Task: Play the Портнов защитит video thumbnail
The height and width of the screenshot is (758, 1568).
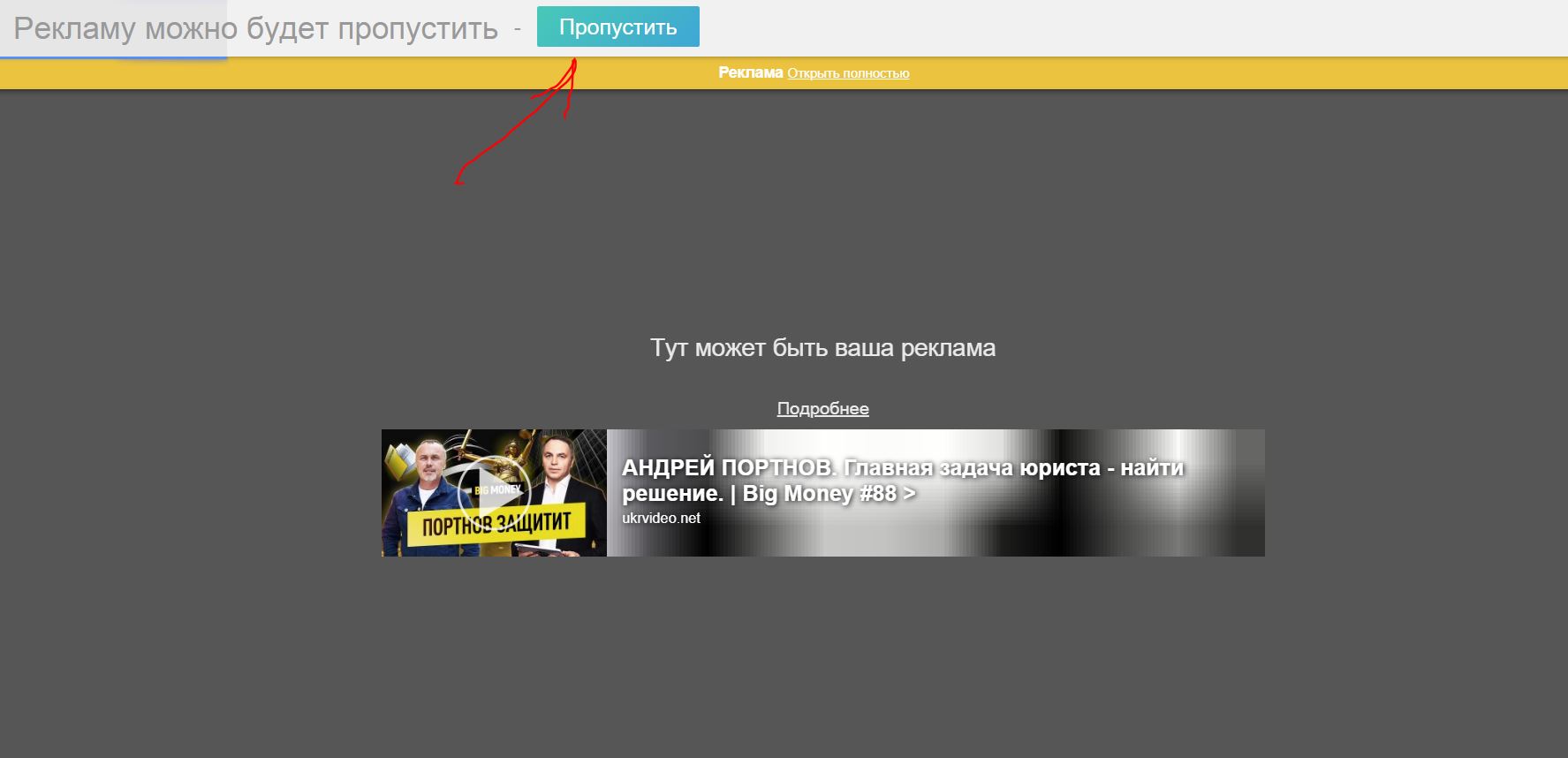Action: [494, 493]
